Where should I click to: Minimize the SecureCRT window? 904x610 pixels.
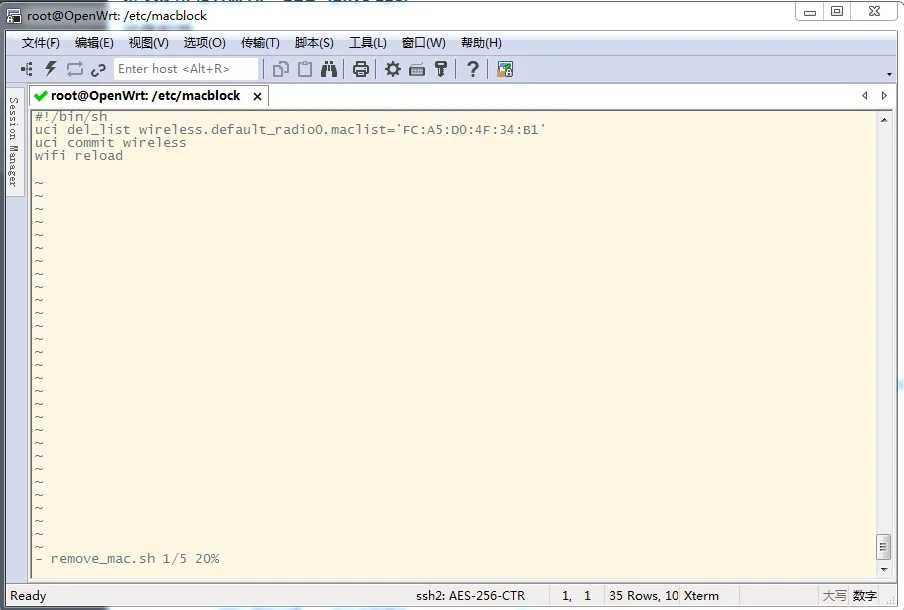click(810, 12)
